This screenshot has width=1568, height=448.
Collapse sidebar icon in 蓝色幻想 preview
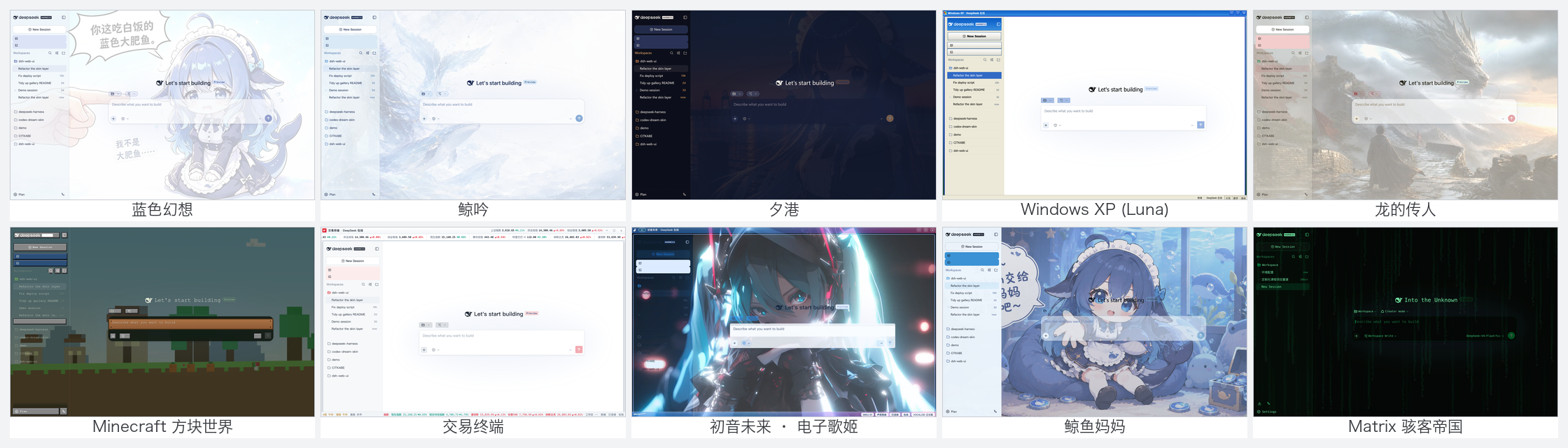click(64, 17)
